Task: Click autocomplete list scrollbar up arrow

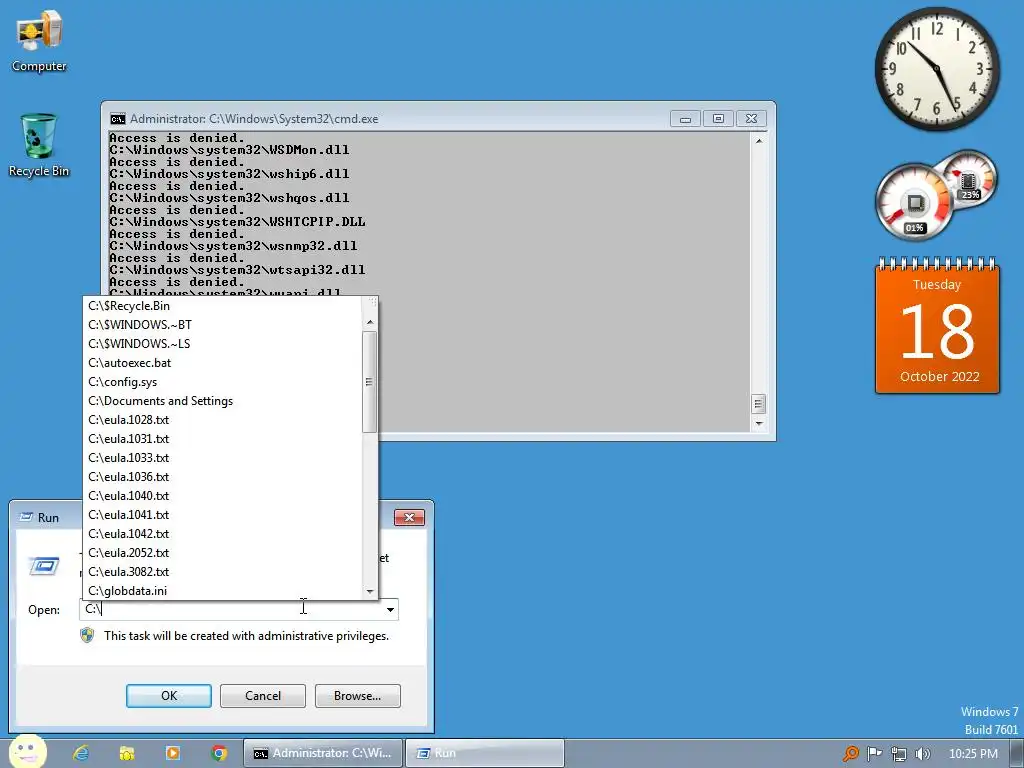Action: [x=370, y=322]
